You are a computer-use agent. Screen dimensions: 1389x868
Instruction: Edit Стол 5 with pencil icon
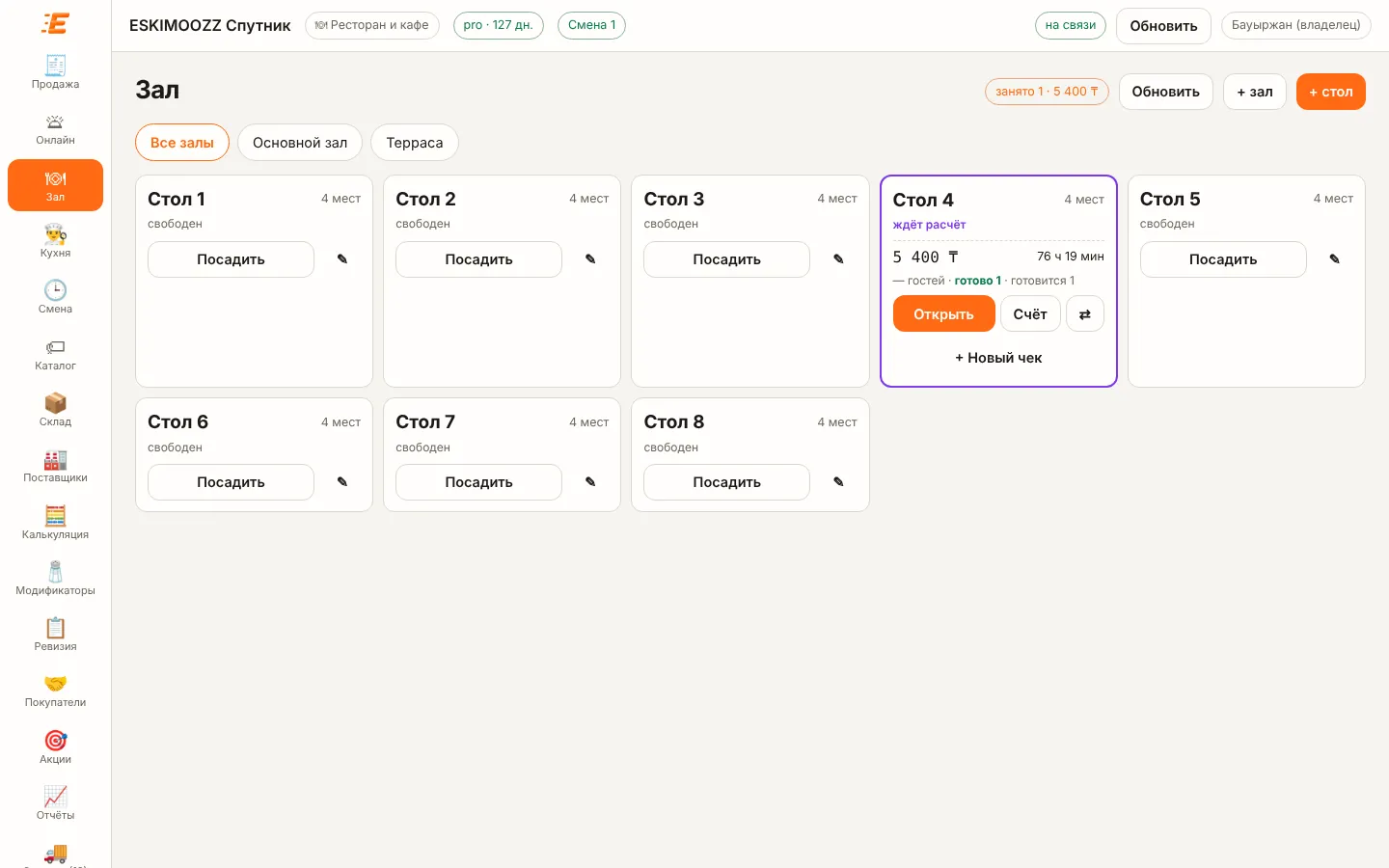[x=1335, y=259]
